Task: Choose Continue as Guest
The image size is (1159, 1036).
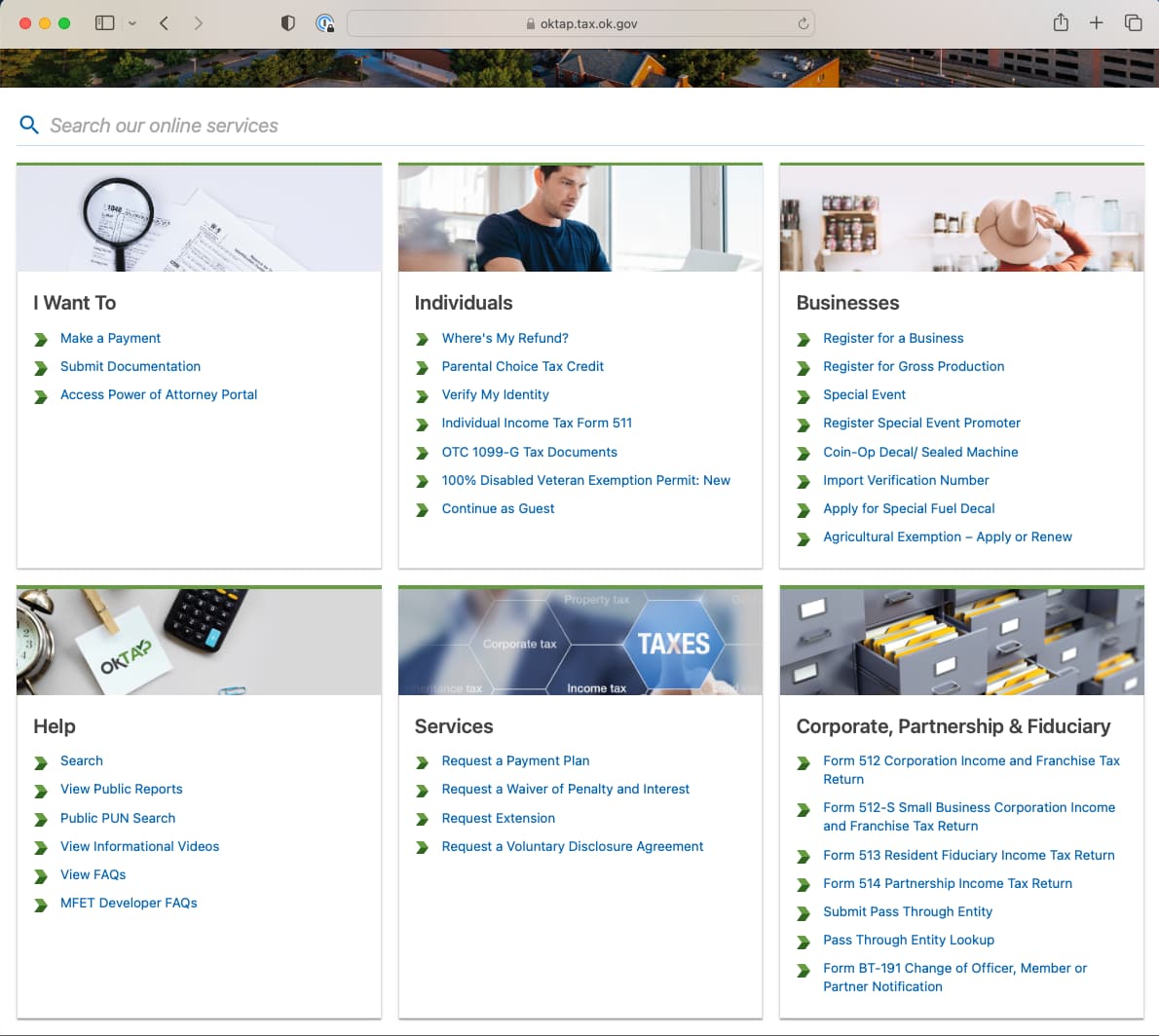Action: click(x=499, y=508)
